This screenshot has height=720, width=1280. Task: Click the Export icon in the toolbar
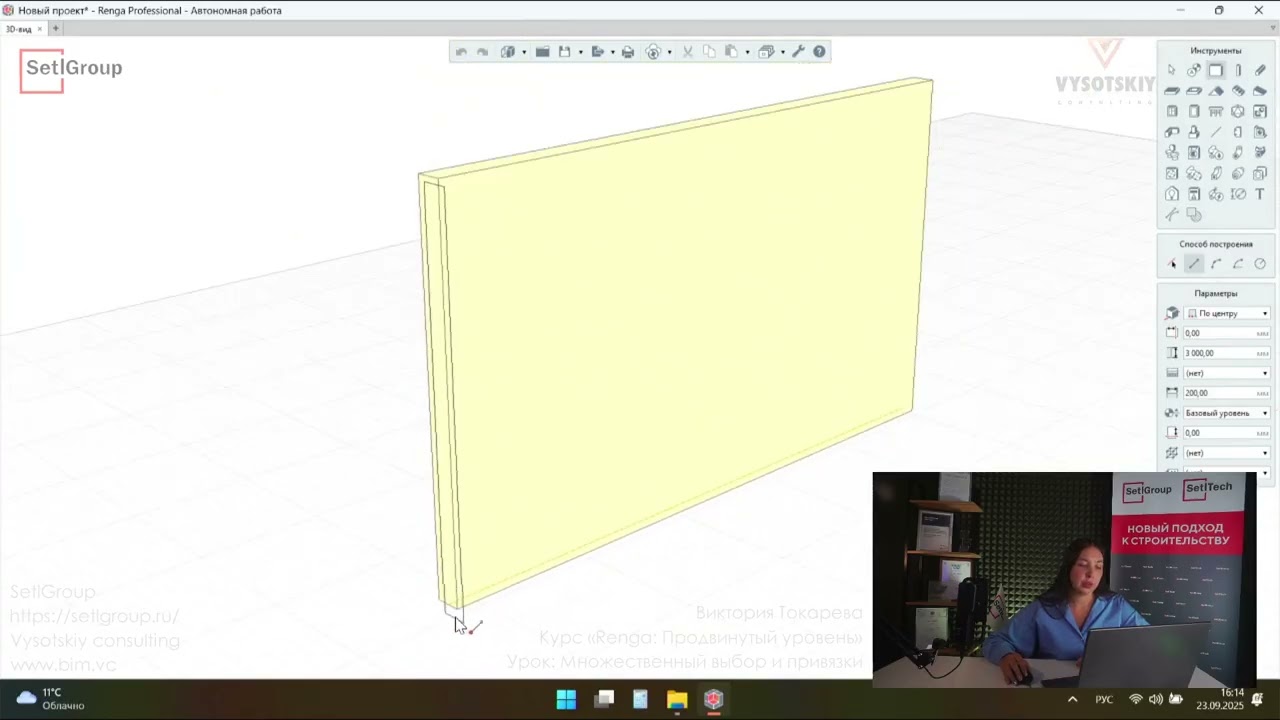[x=597, y=52]
